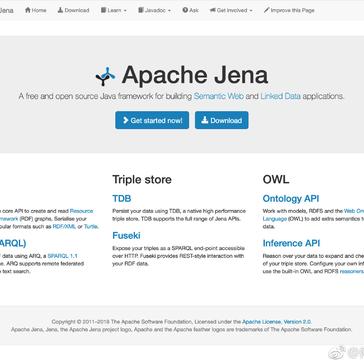This screenshot has height=364, width=364.
Task: Open Apache License, Version 2.0 link
Action: (x=277, y=322)
